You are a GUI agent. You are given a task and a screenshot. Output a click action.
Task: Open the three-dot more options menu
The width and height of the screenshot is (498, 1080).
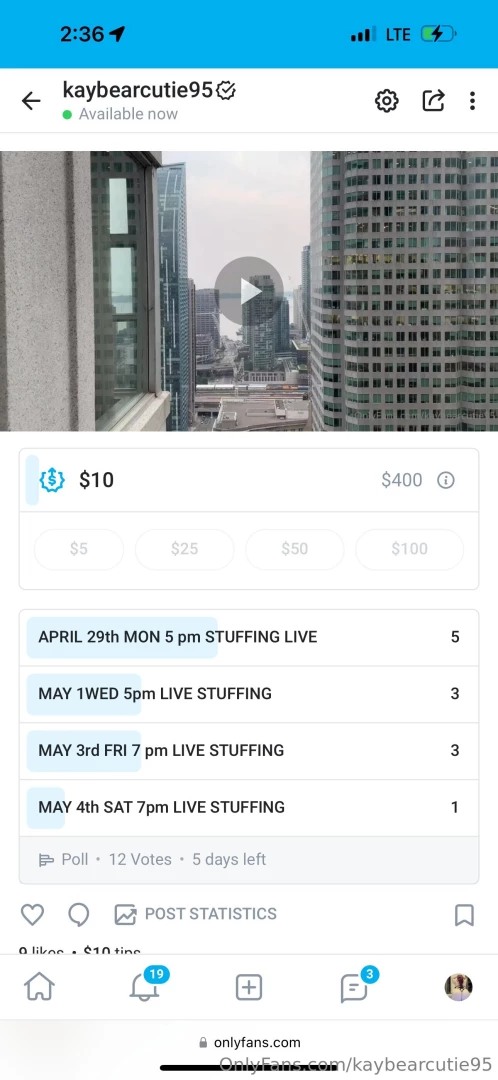pos(472,101)
